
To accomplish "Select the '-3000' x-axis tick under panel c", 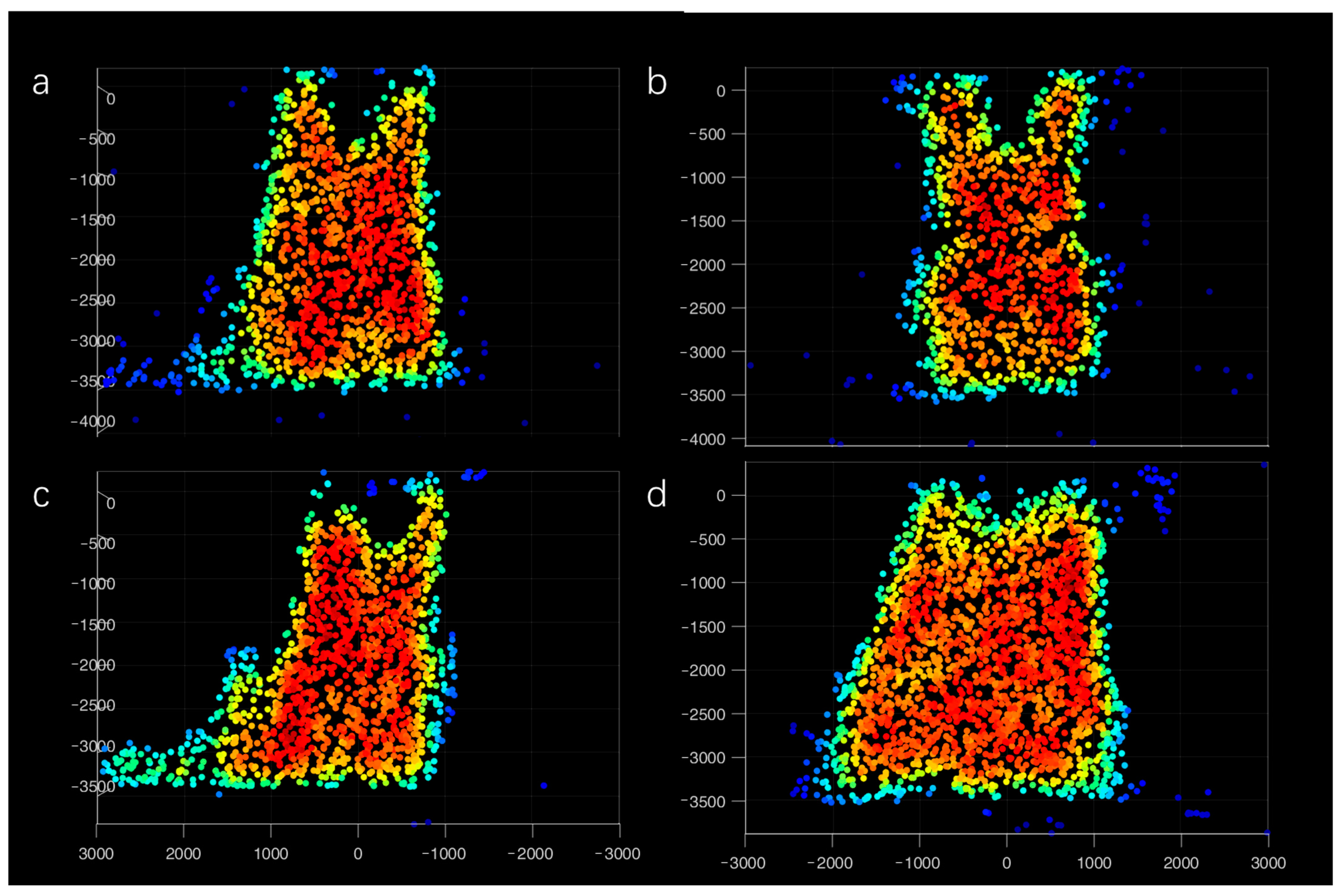I will pyautogui.click(x=618, y=854).
